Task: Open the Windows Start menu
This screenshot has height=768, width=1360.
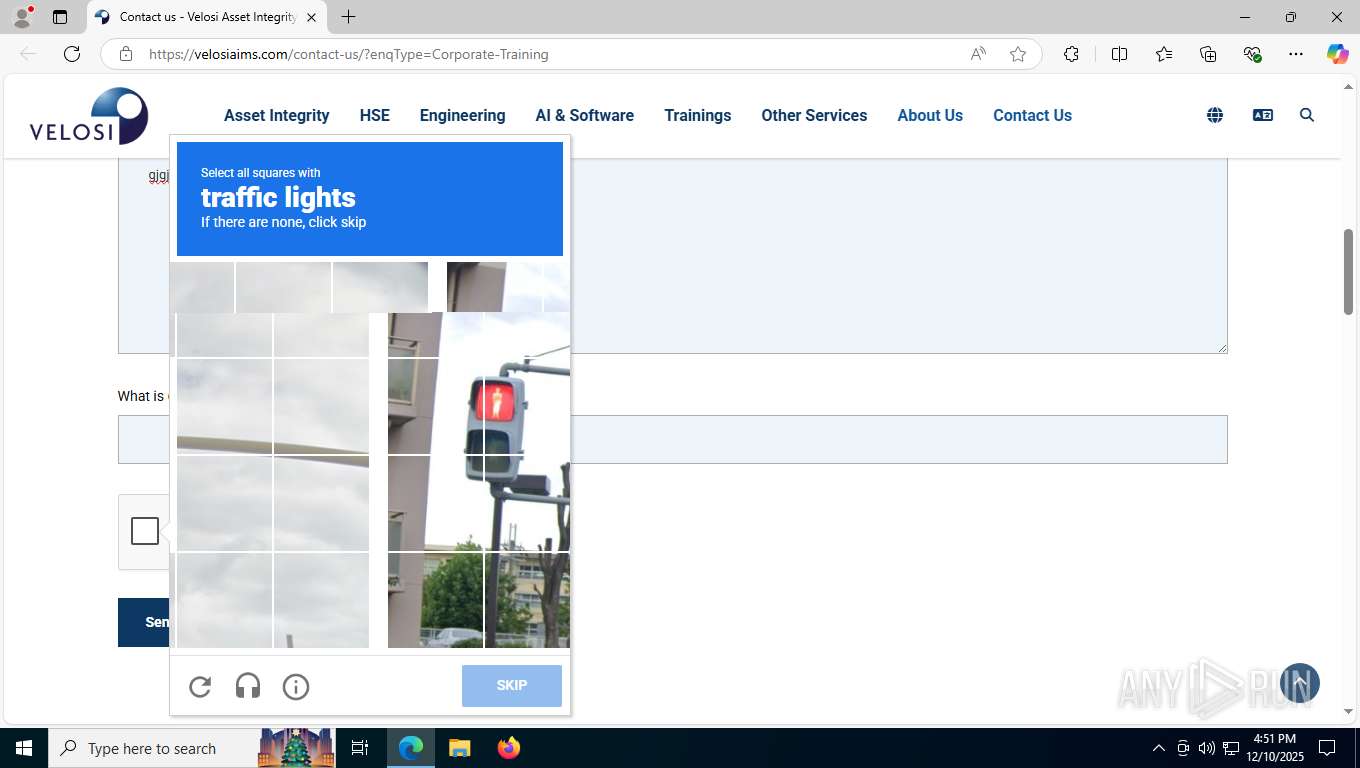Action: [24, 748]
